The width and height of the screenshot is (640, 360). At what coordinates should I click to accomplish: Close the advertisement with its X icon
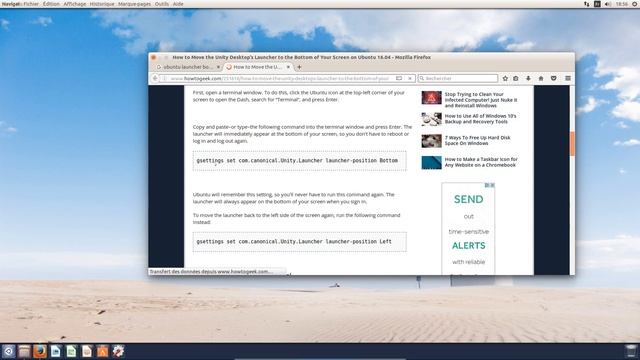coord(492,185)
